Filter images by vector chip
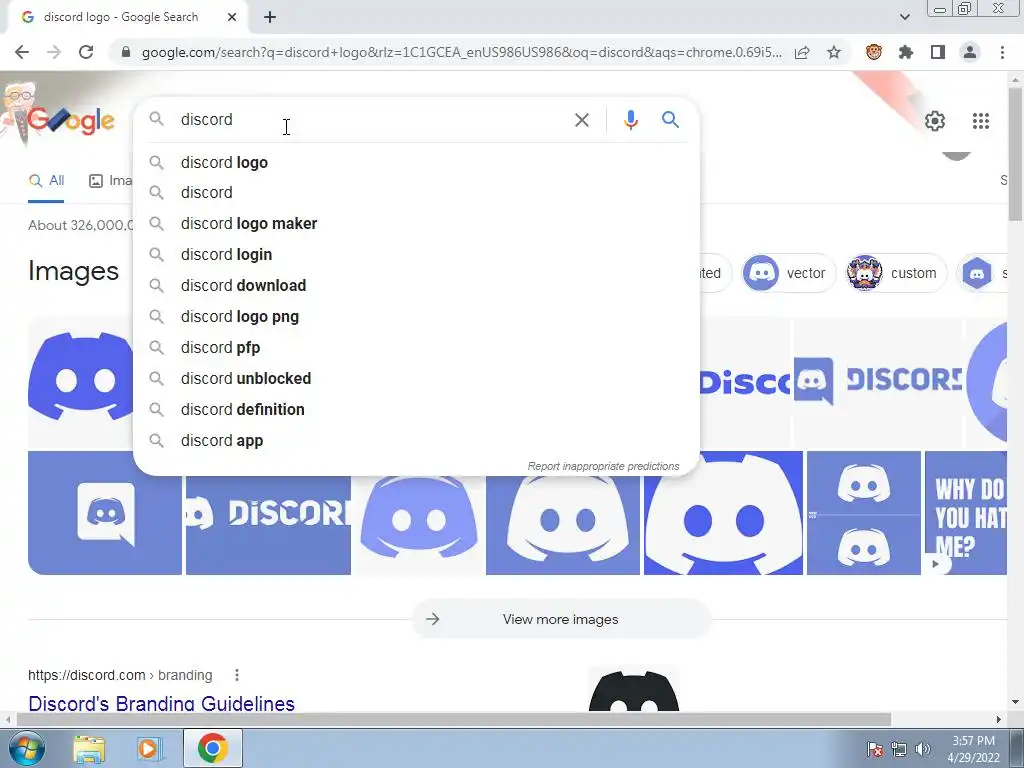 788,273
